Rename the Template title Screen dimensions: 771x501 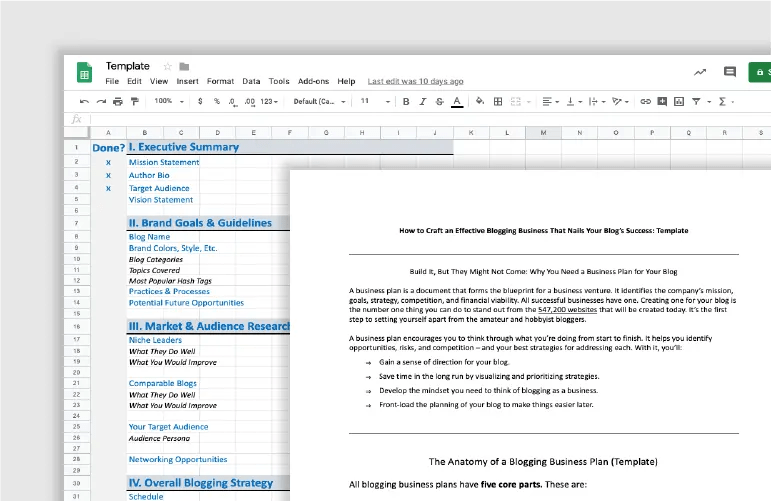[x=127, y=66]
